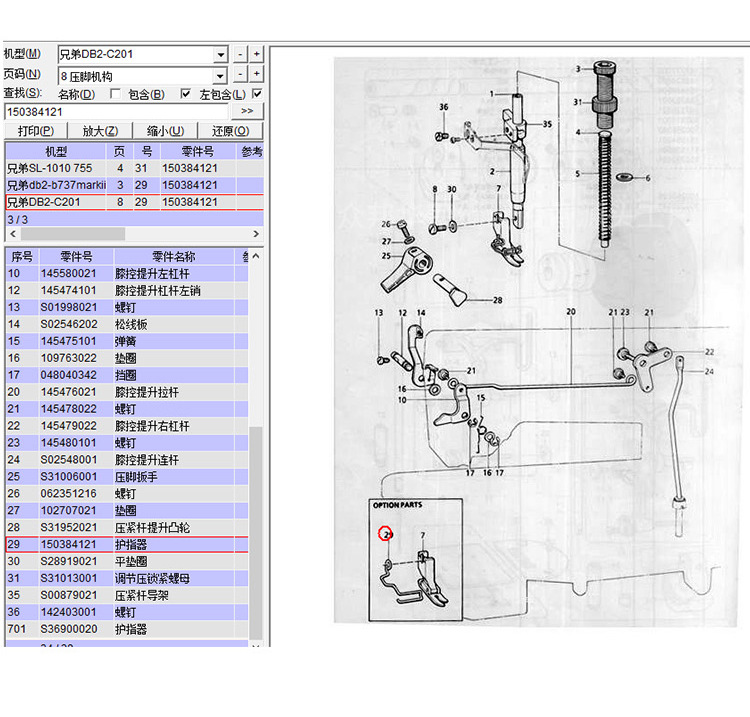
Task: Select part row 14 松线板
Action: coord(127,324)
